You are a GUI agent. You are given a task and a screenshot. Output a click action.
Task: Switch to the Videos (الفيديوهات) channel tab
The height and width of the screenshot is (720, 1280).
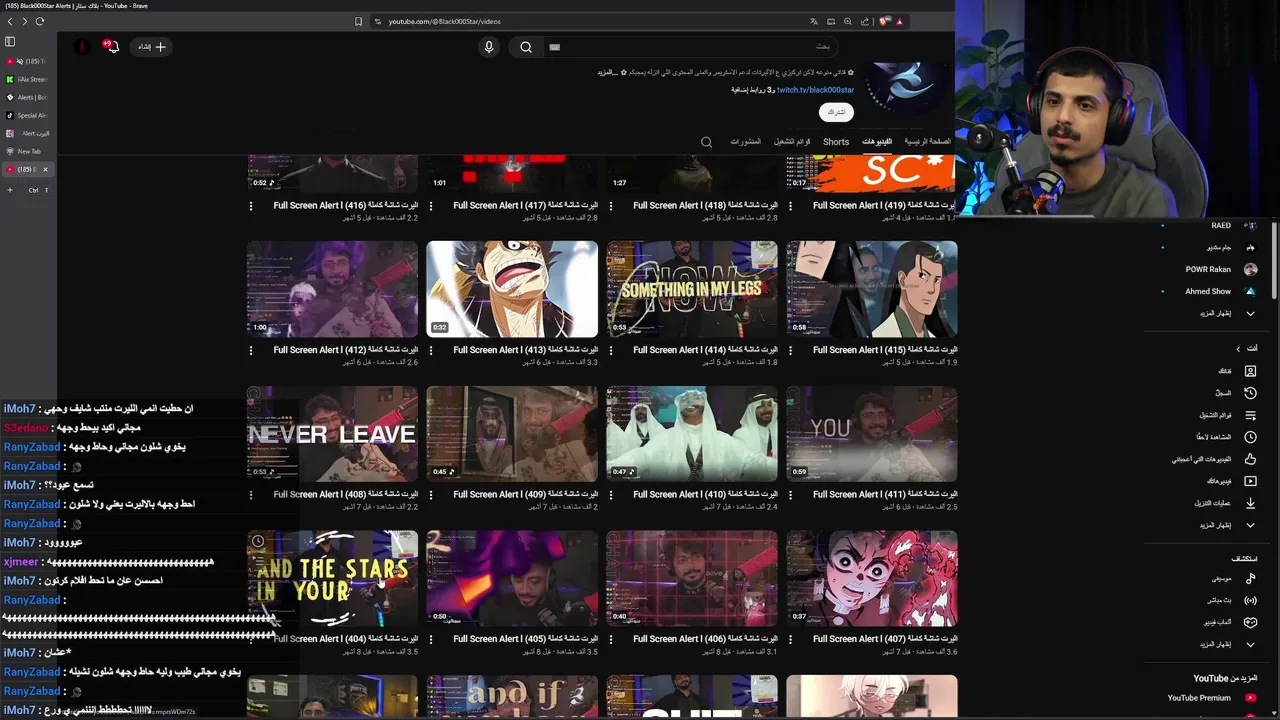877,142
